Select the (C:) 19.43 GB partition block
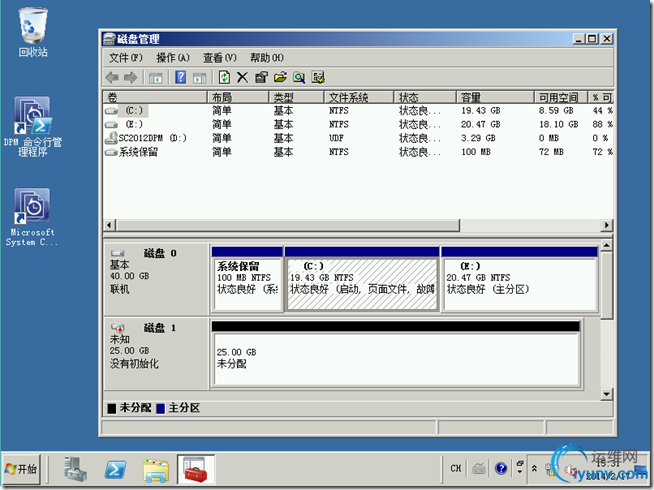This screenshot has width=654, height=490. (x=362, y=279)
